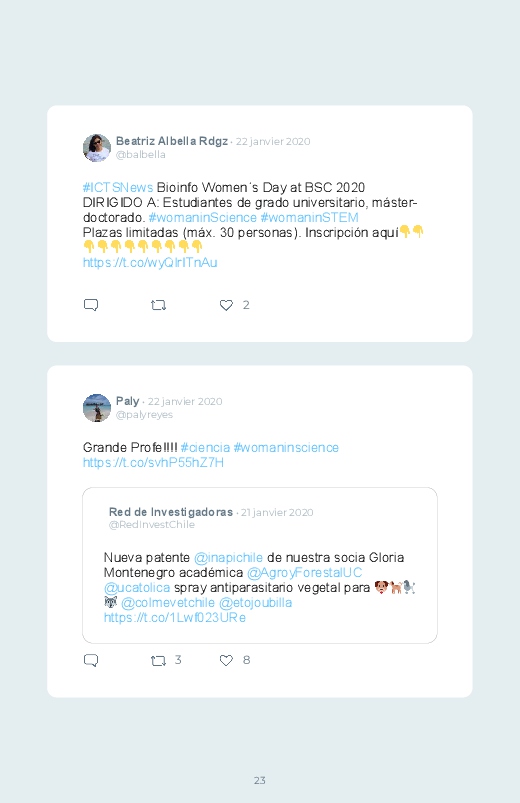Open #womaninscience hashtag in Paly's tweet

coord(286,448)
